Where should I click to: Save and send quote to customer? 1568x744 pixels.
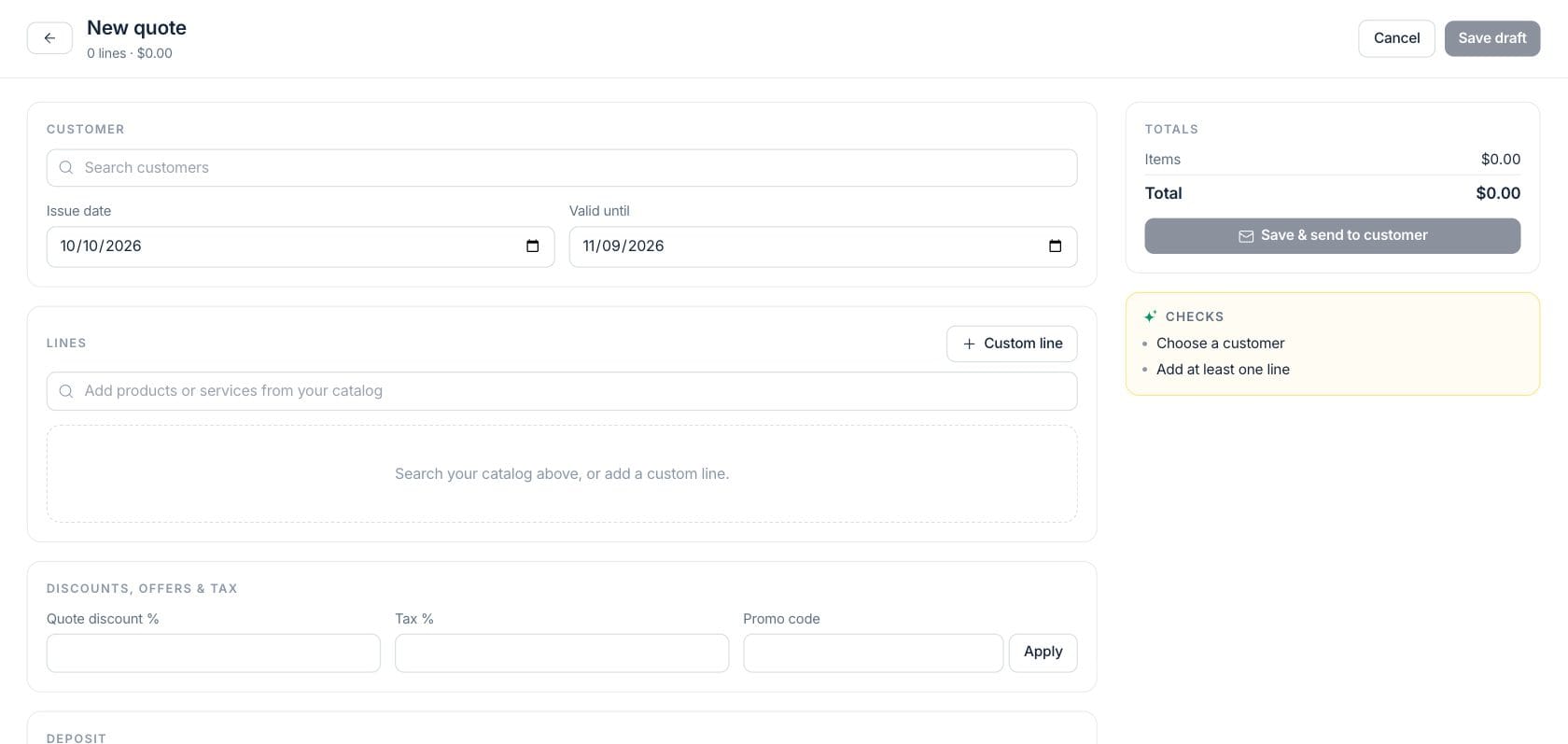click(1333, 236)
